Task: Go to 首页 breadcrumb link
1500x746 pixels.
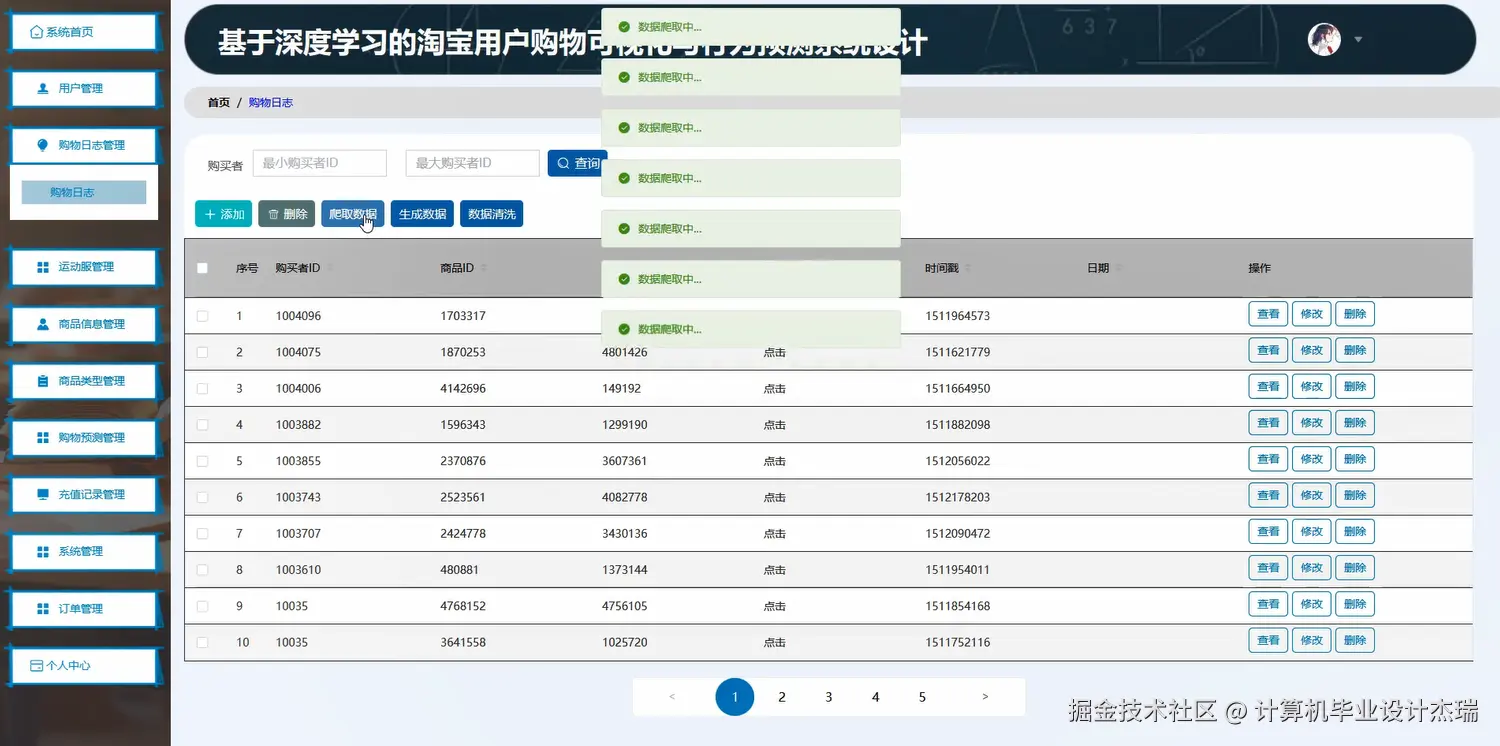Action: [218, 103]
